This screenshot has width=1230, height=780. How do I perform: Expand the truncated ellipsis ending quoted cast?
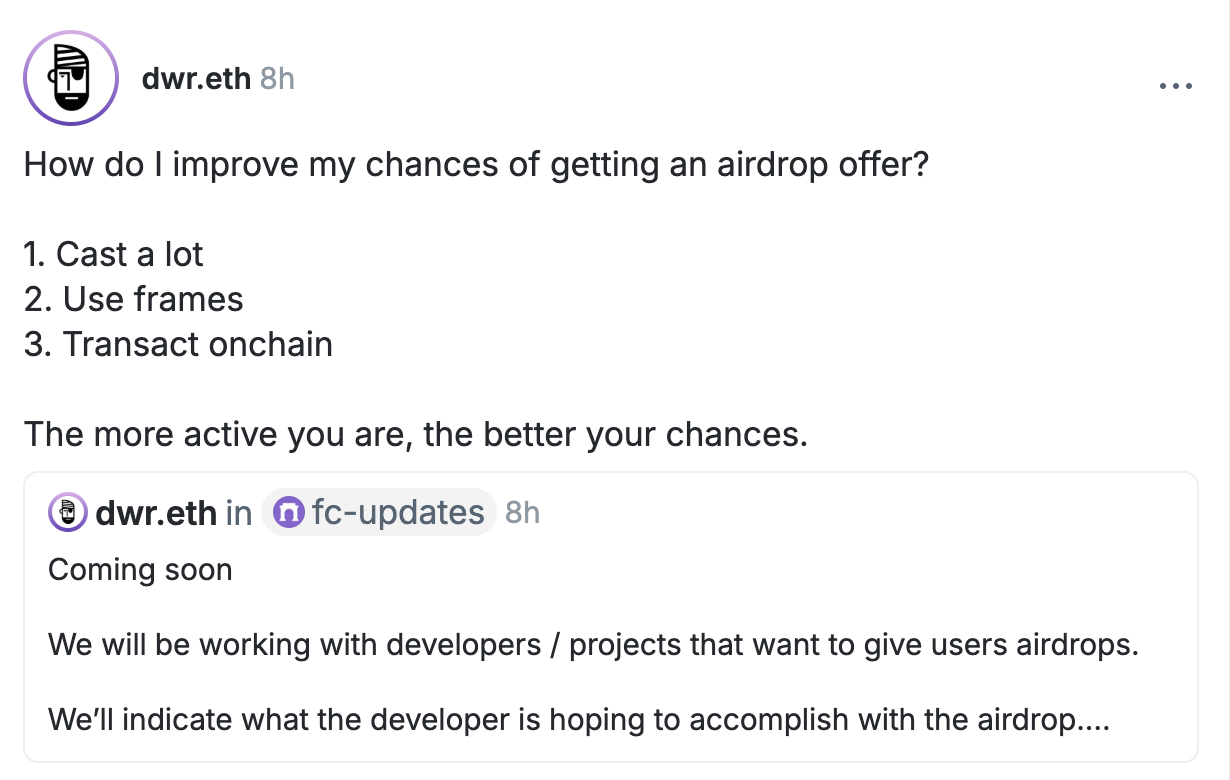coord(1096,719)
